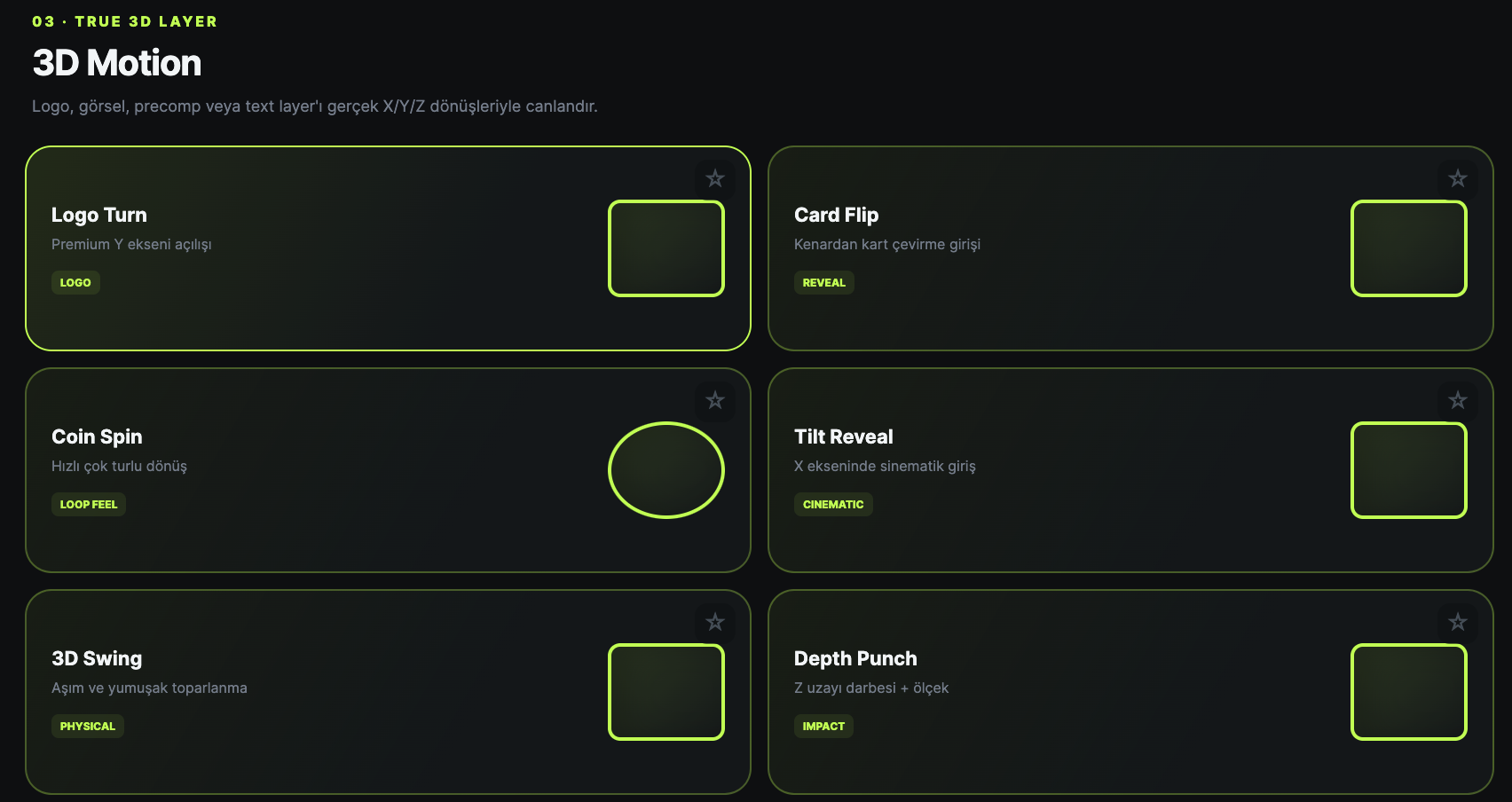Mark Coin Spin as favorite

coord(715,400)
